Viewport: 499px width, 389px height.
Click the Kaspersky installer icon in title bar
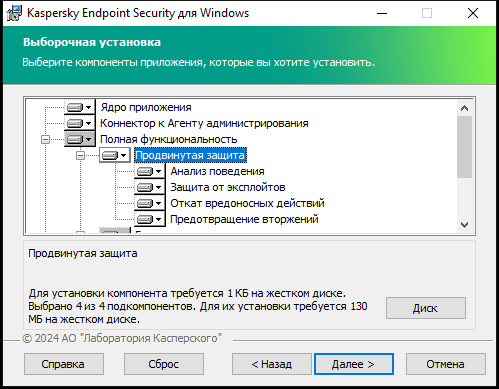(14, 13)
